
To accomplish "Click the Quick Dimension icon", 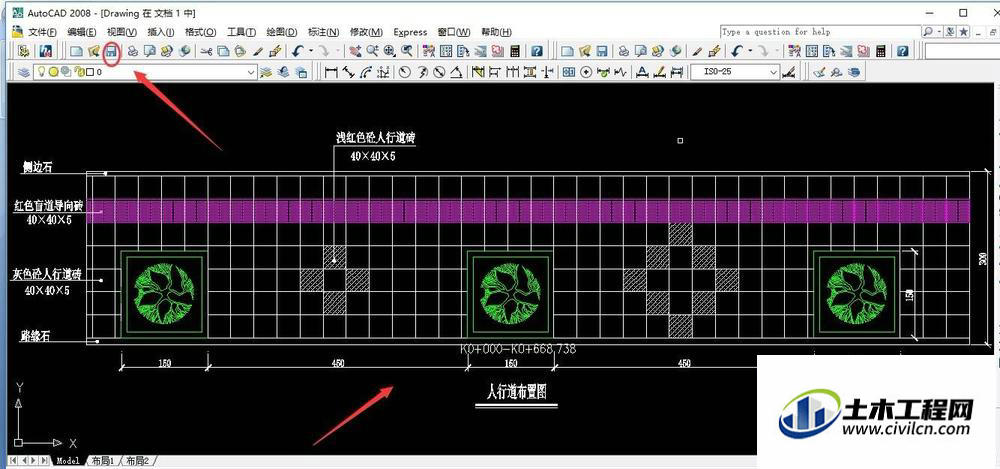I will 478,72.
